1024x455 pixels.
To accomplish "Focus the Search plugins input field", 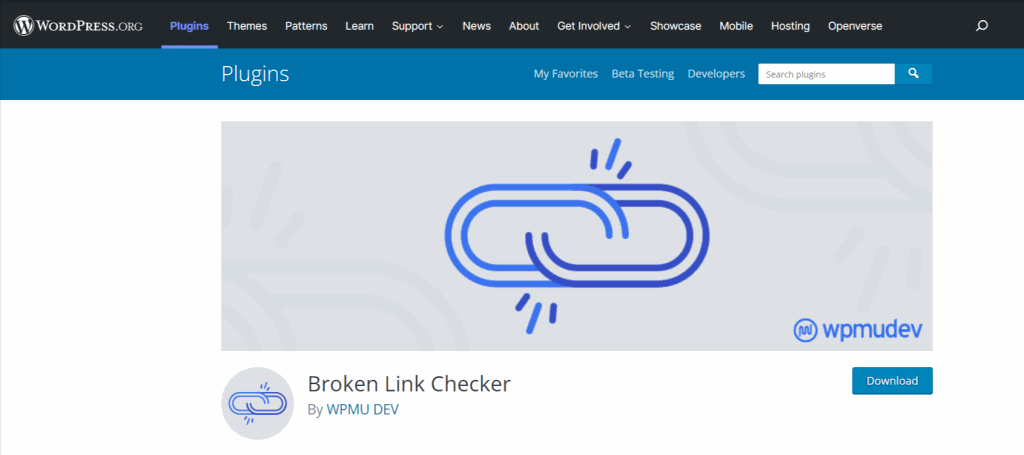I will (826, 74).
